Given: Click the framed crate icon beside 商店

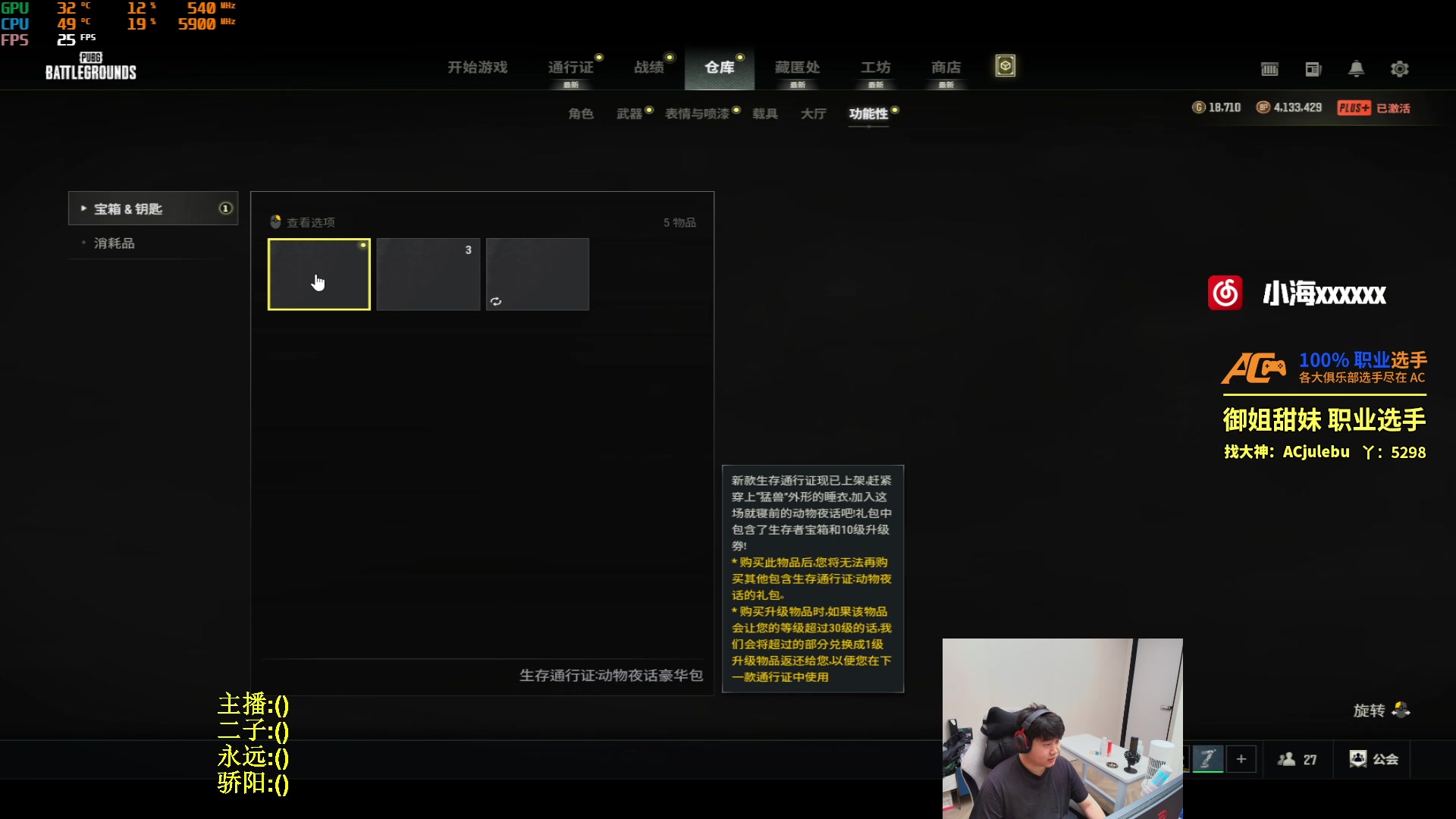Looking at the screenshot, I should coord(1006,66).
